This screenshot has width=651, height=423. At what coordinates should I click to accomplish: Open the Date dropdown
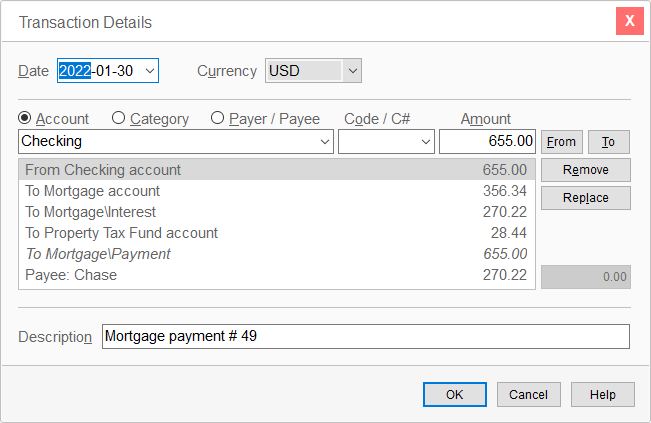pos(150,71)
